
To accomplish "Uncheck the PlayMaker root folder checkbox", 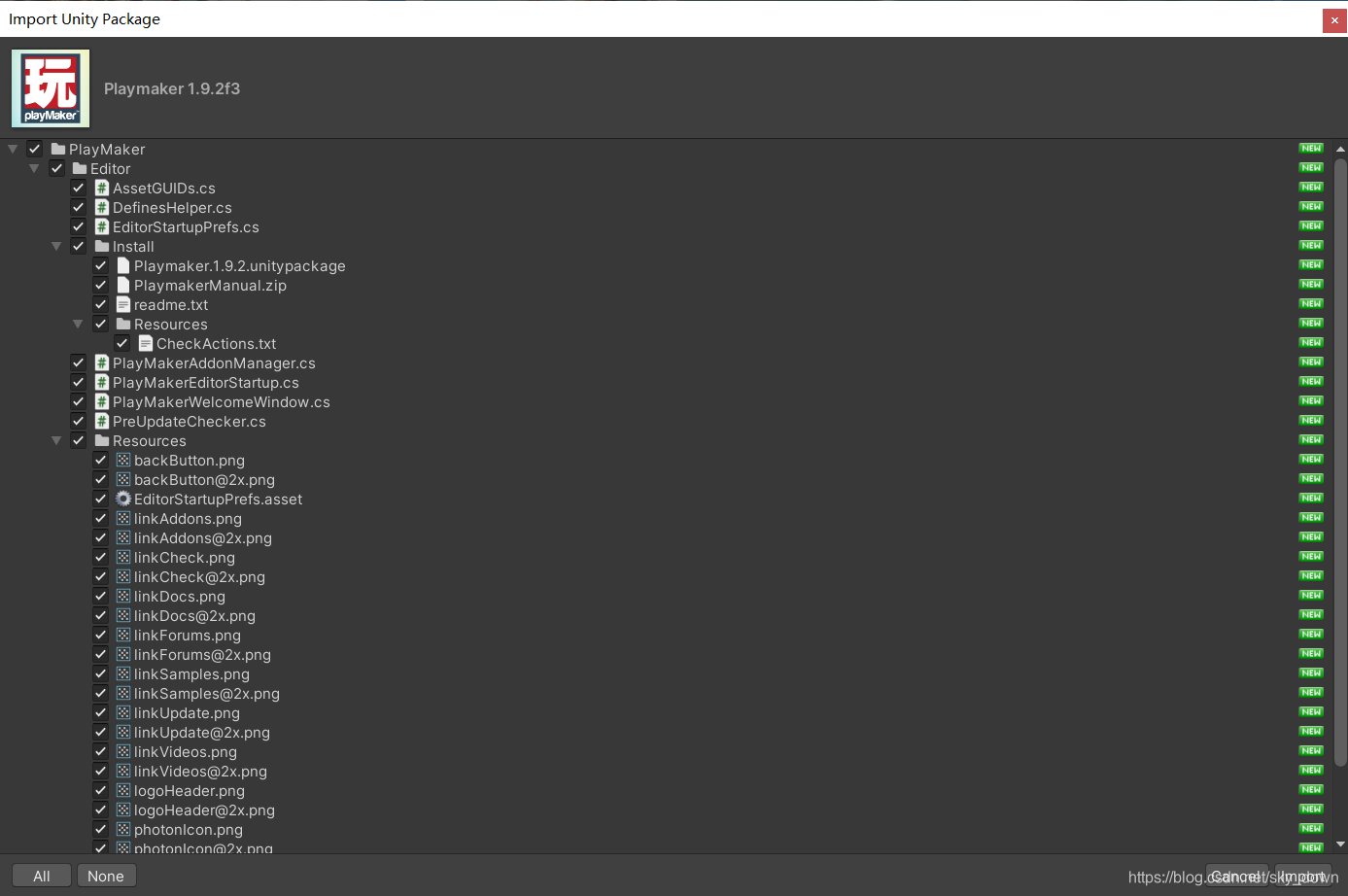I will tap(35, 149).
